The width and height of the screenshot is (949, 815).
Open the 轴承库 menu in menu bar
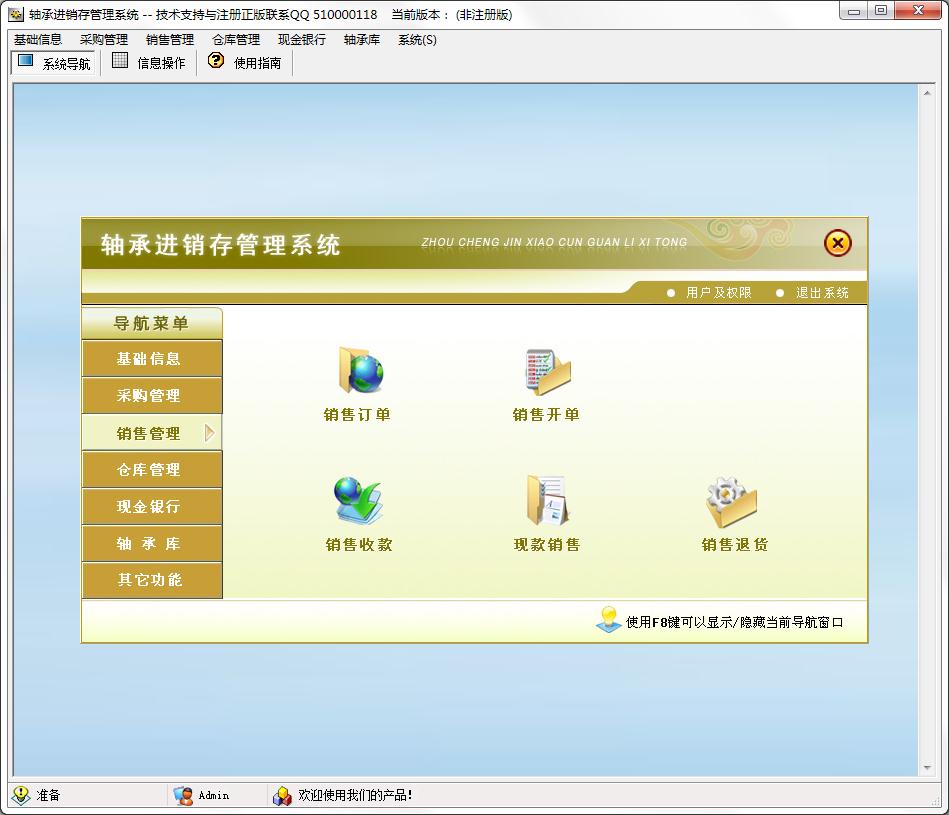click(362, 40)
